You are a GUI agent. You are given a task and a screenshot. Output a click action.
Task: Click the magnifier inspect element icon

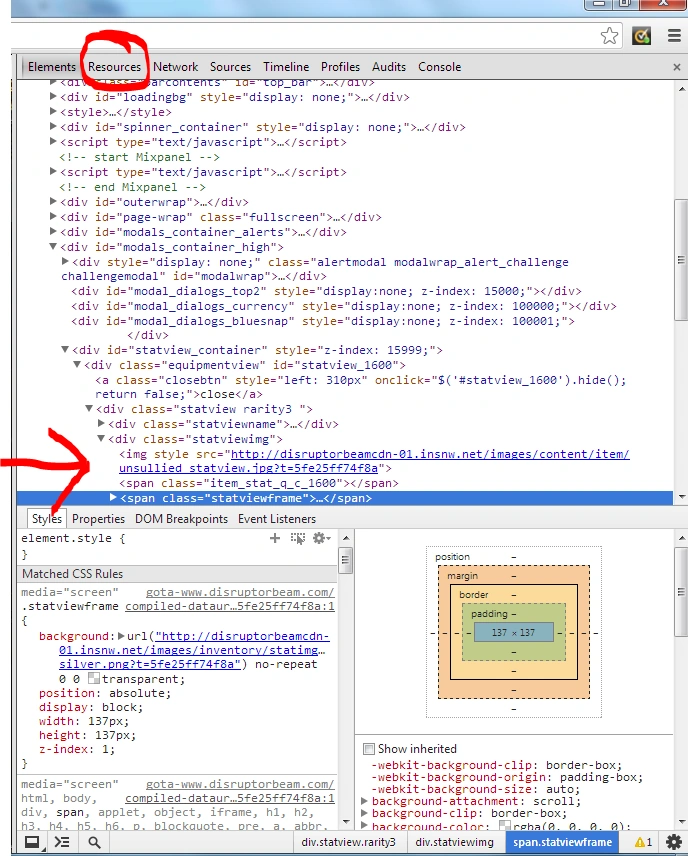[94, 842]
